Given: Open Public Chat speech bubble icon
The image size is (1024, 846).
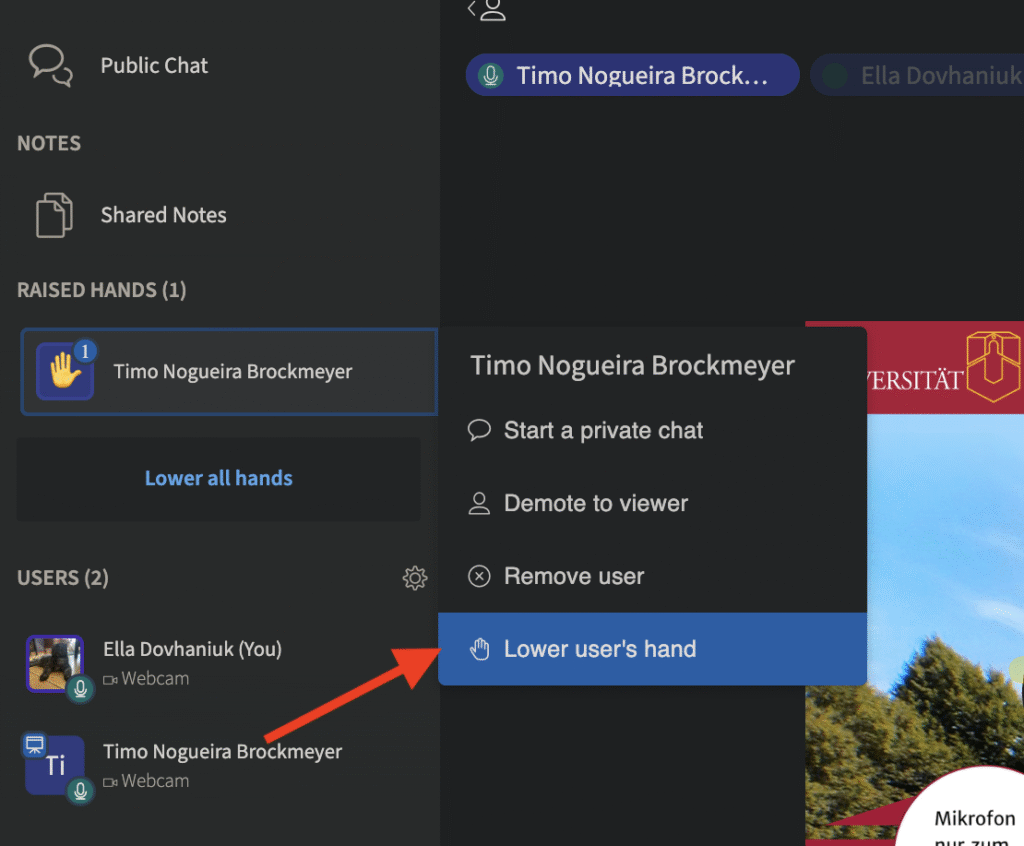Looking at the screenshot, I should click(x=50, y=66).
